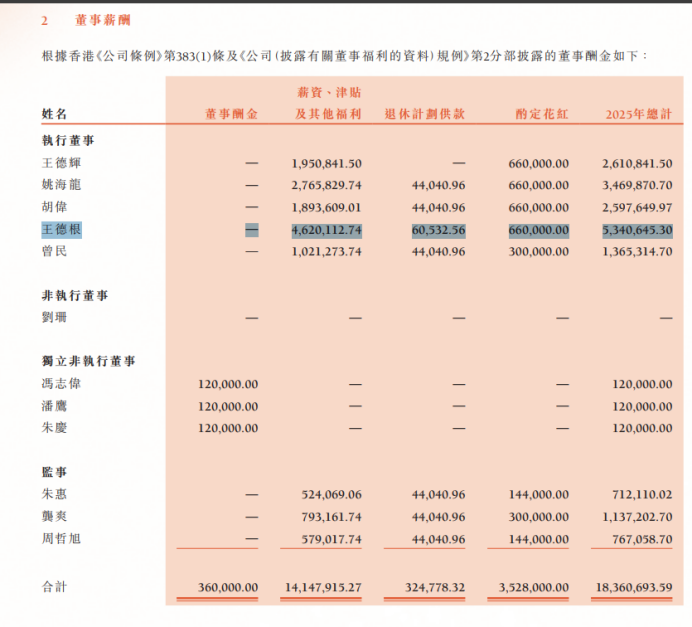Click the sum 14,147,915.27
The width and height of the screenshot is (692, 627).
pyautogui.click(x=323, y=588)
